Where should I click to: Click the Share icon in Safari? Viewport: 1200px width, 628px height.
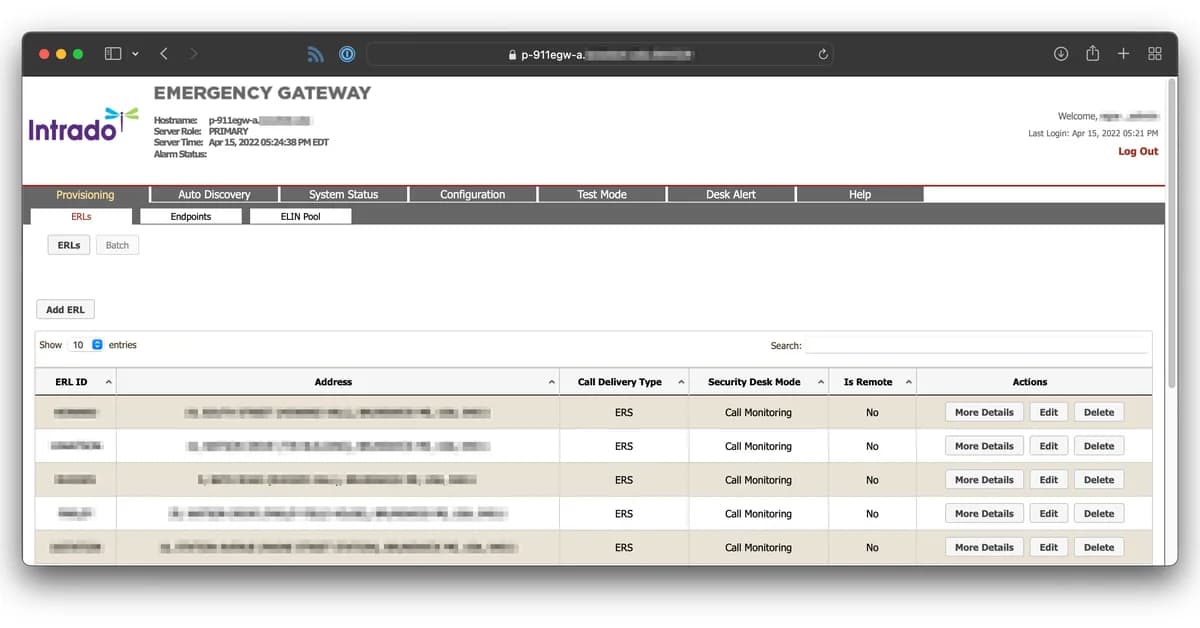coord(1092,54)
